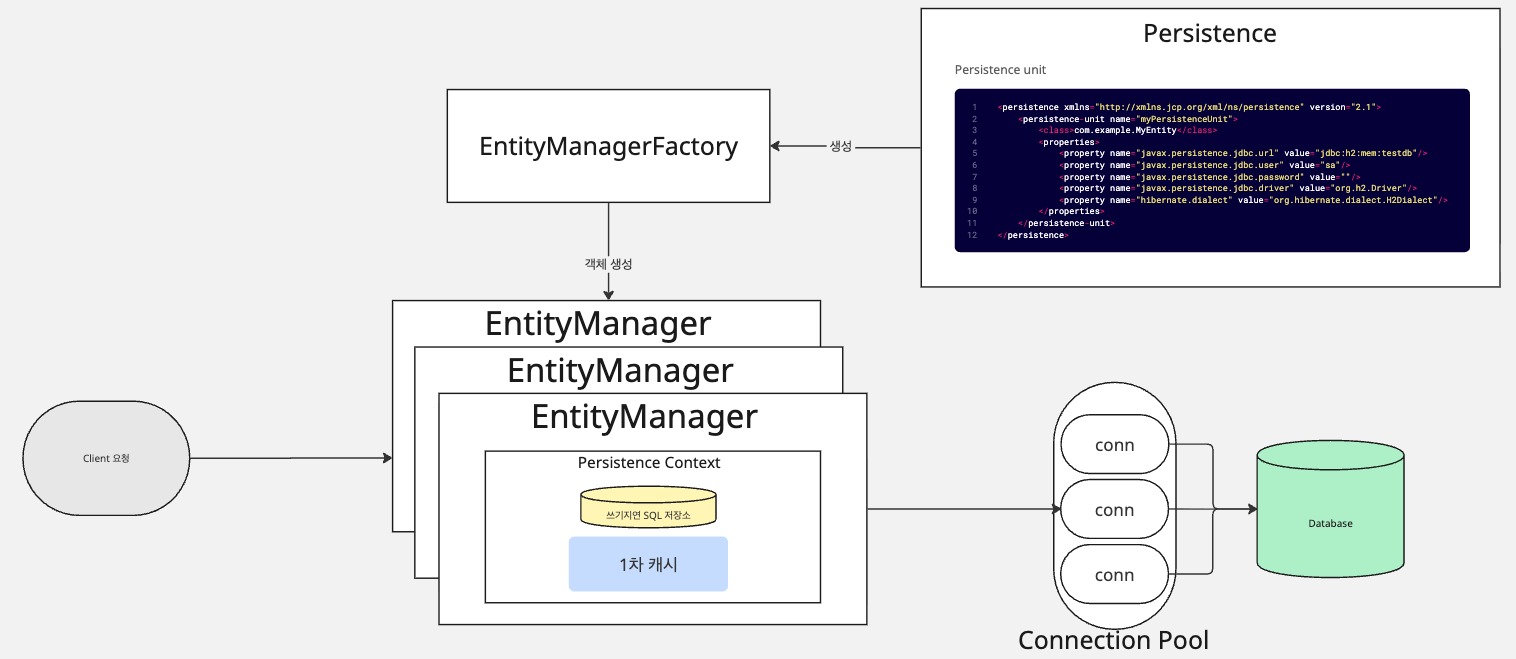1516x659 pixels.
Task: Click the rearmost EntityManager title
Action: click(x=597, y=324)
